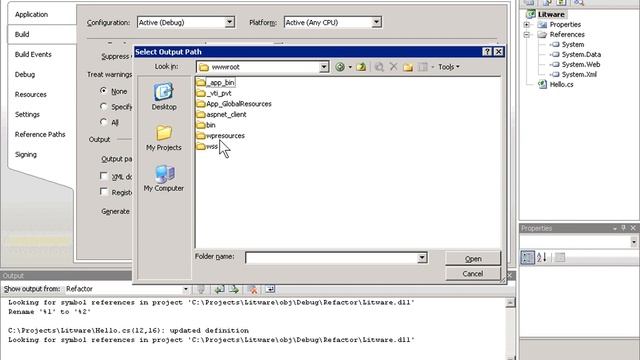Select the Specific warnings radio button
Image resolution: width=640 pixels, height=360 pixels.
[x=104, y=107]
